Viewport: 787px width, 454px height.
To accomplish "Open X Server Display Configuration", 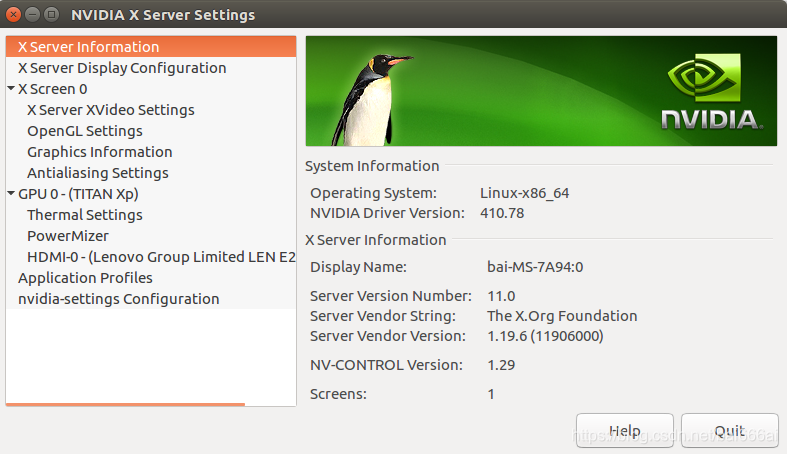I will pos(151,68).
